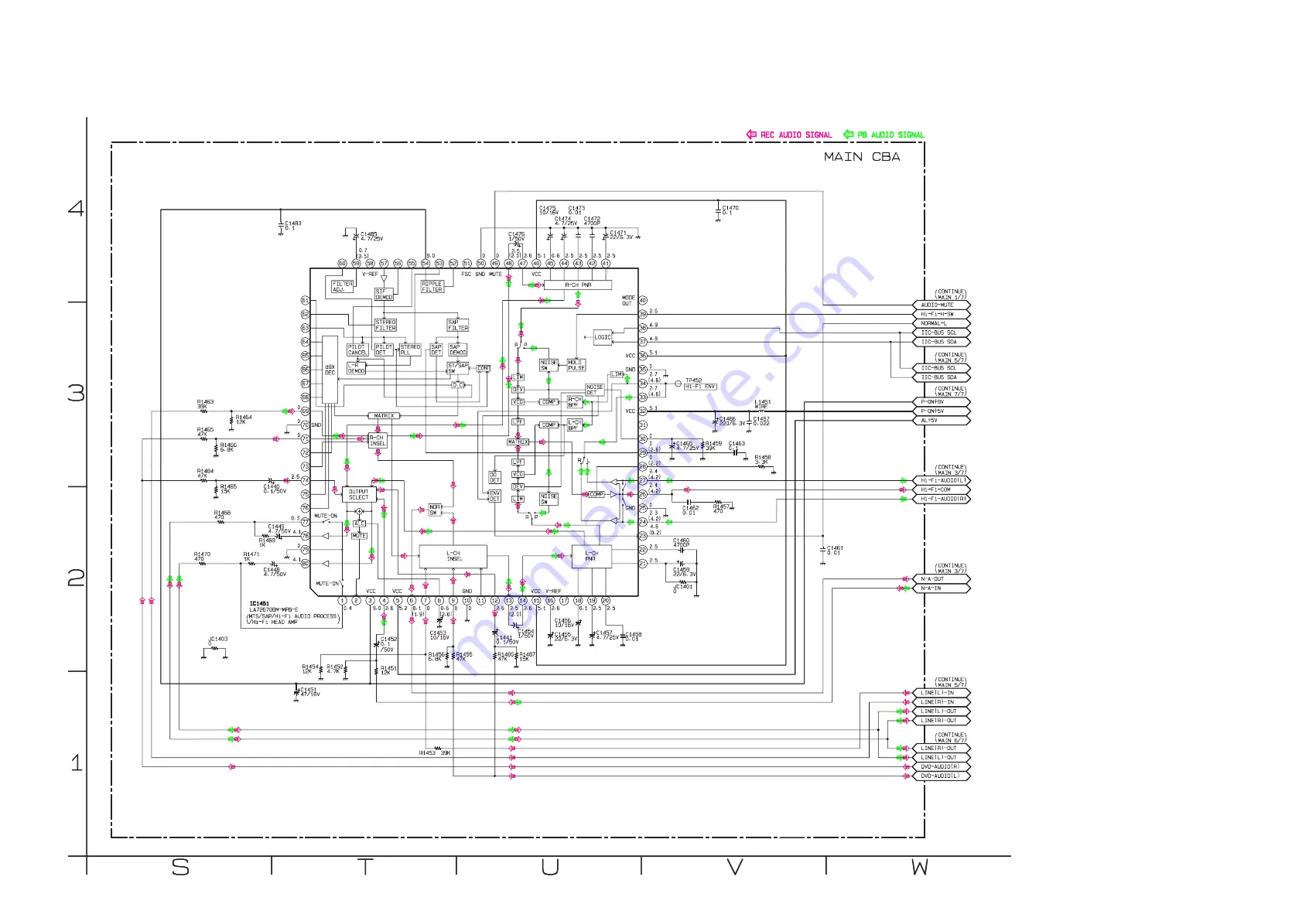
Task: Select the FILTER ADJ. block
Action: pyautogui.click(x=342, y=287)
